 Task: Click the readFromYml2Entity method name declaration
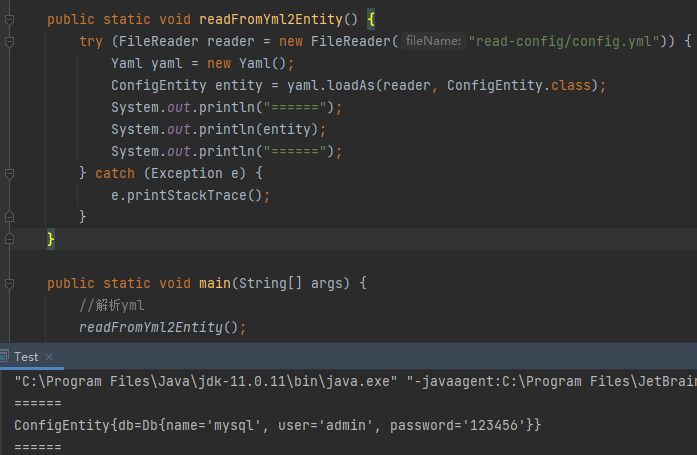pyautogui.click(x=271, y=19)
